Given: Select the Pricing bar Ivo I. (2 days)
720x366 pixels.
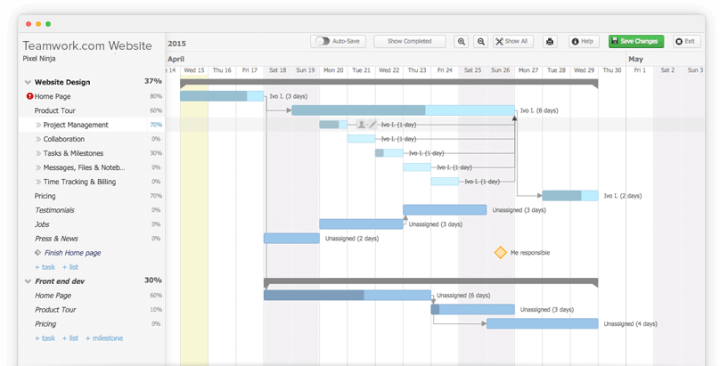Looking at the screenshot, I should [x=570, y=196].
